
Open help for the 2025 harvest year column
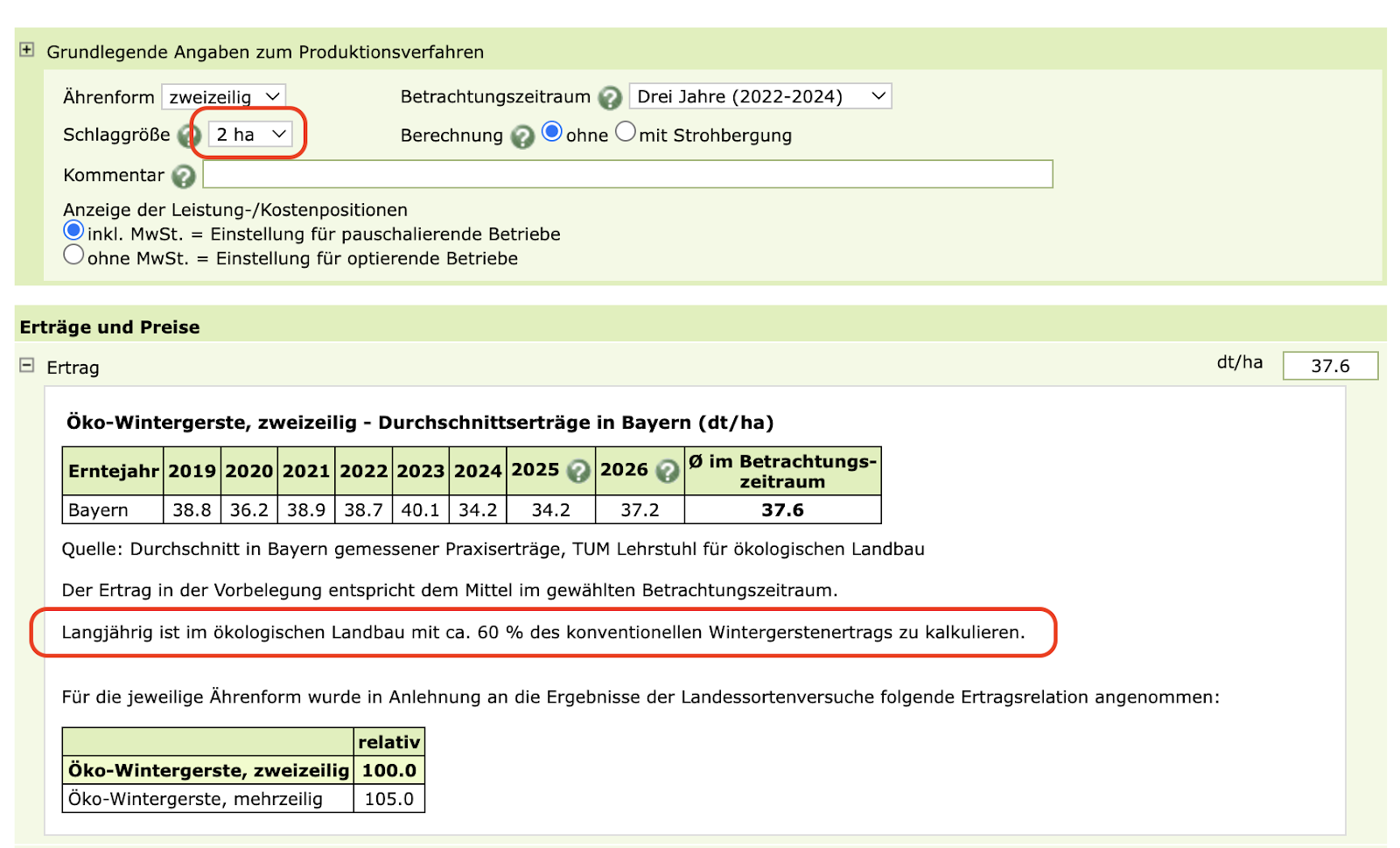pos(577,470)
